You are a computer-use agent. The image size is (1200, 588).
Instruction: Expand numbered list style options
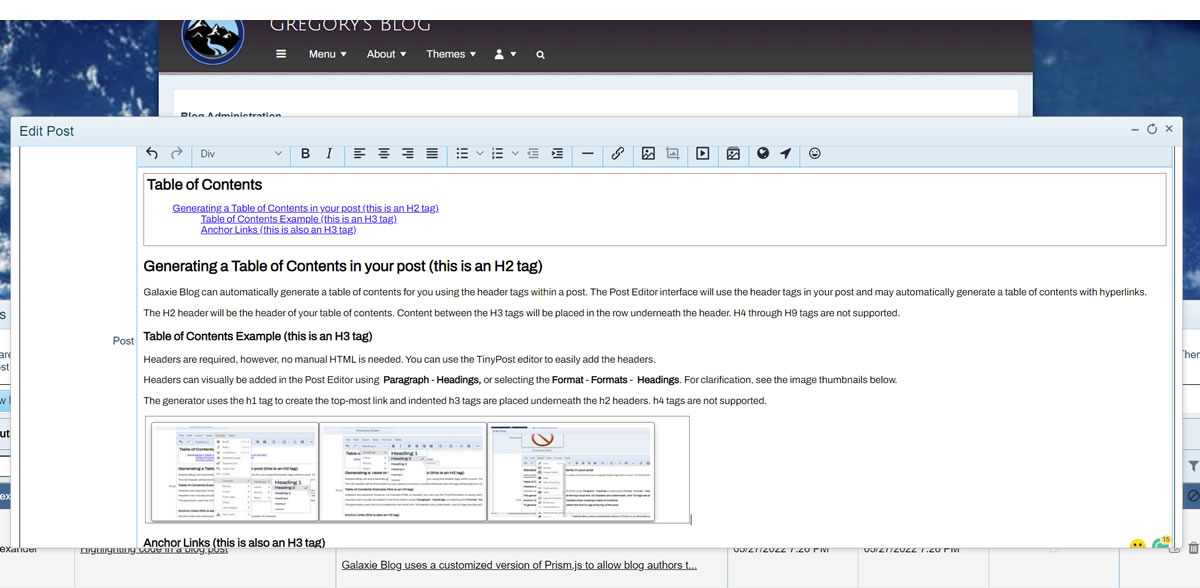click(516, 153)
